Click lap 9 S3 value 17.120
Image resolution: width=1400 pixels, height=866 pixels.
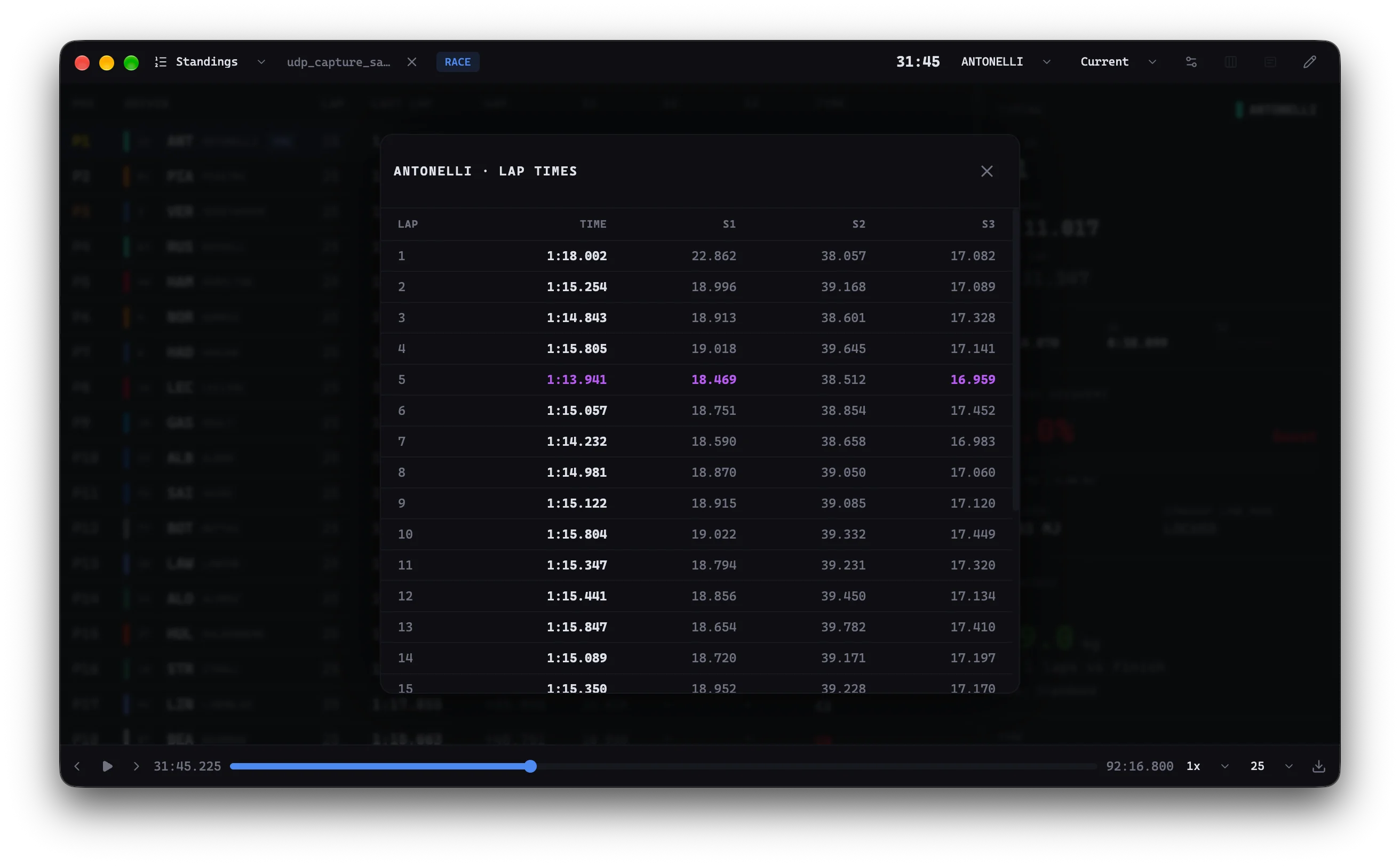[x=973, y=503]
